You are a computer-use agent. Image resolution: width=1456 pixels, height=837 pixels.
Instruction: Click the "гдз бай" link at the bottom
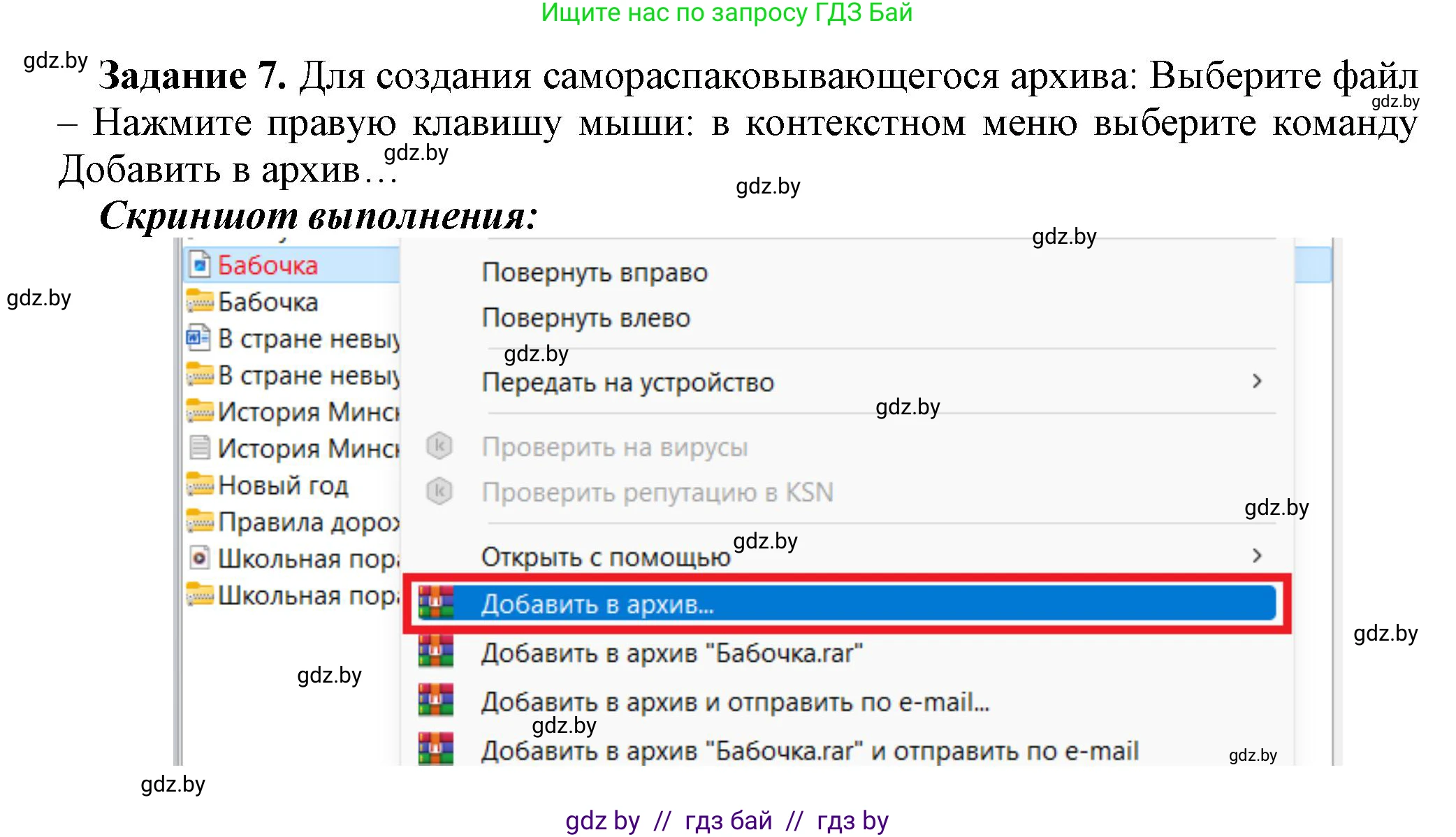click(x=727, y=821)
